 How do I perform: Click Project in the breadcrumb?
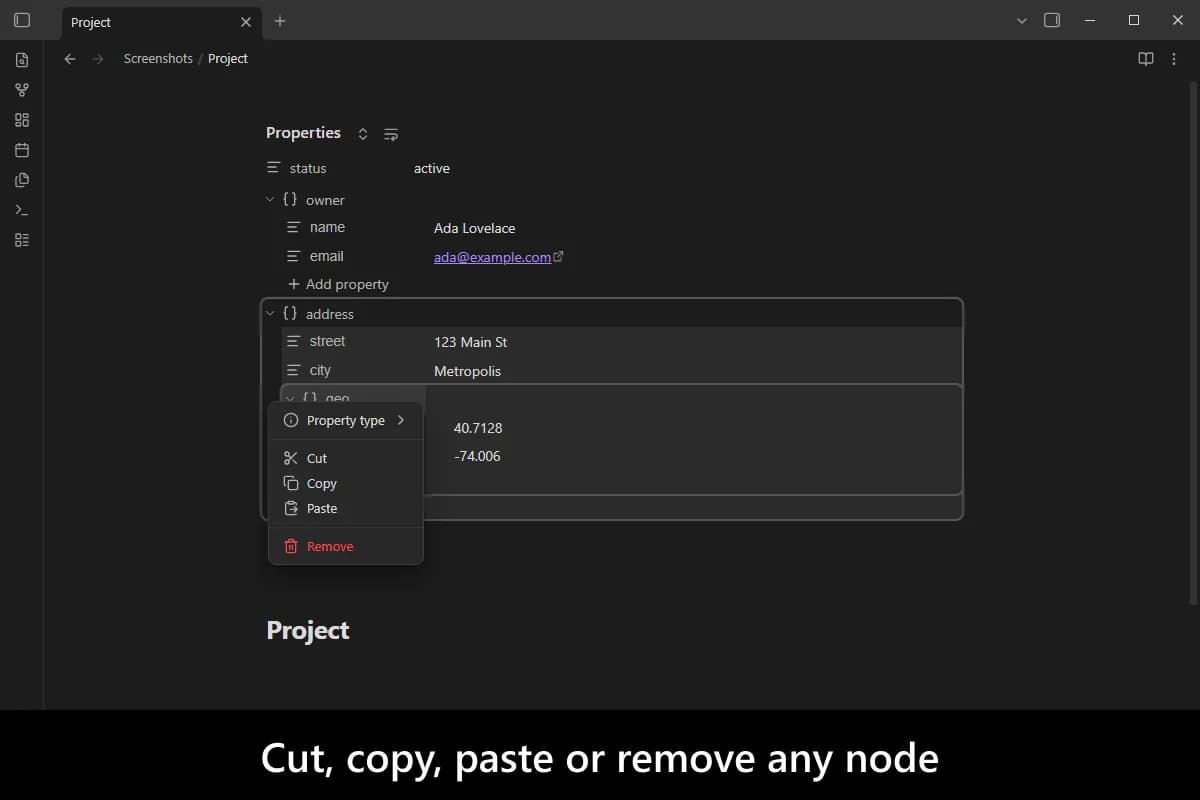pos(228,59)
